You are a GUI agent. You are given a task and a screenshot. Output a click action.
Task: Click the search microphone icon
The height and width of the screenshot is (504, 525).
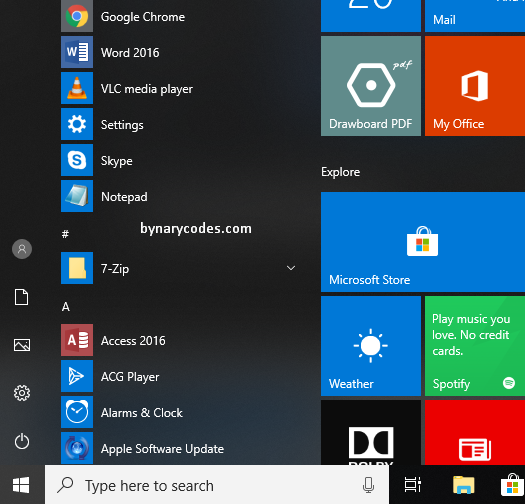tap(368, 485)
